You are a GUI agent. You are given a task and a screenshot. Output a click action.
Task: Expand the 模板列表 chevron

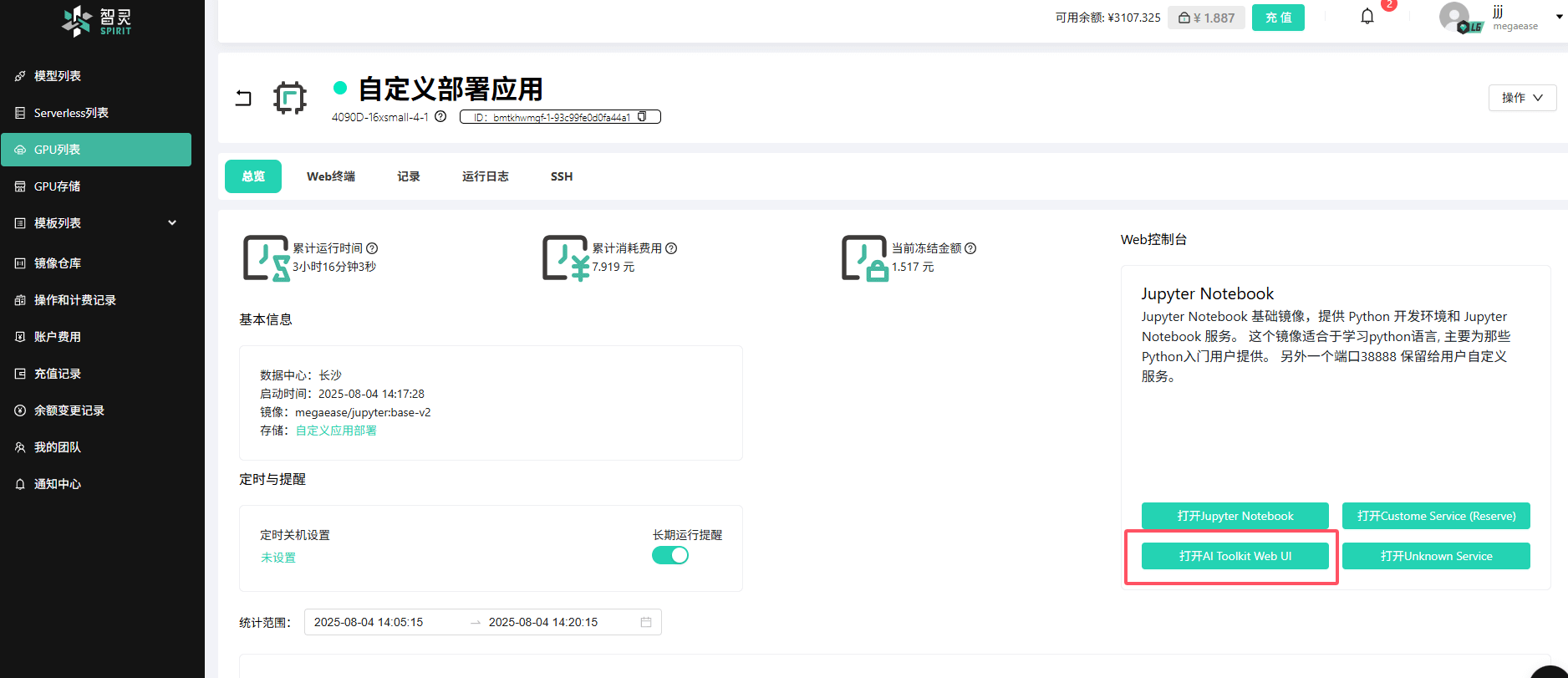(172, 222)
